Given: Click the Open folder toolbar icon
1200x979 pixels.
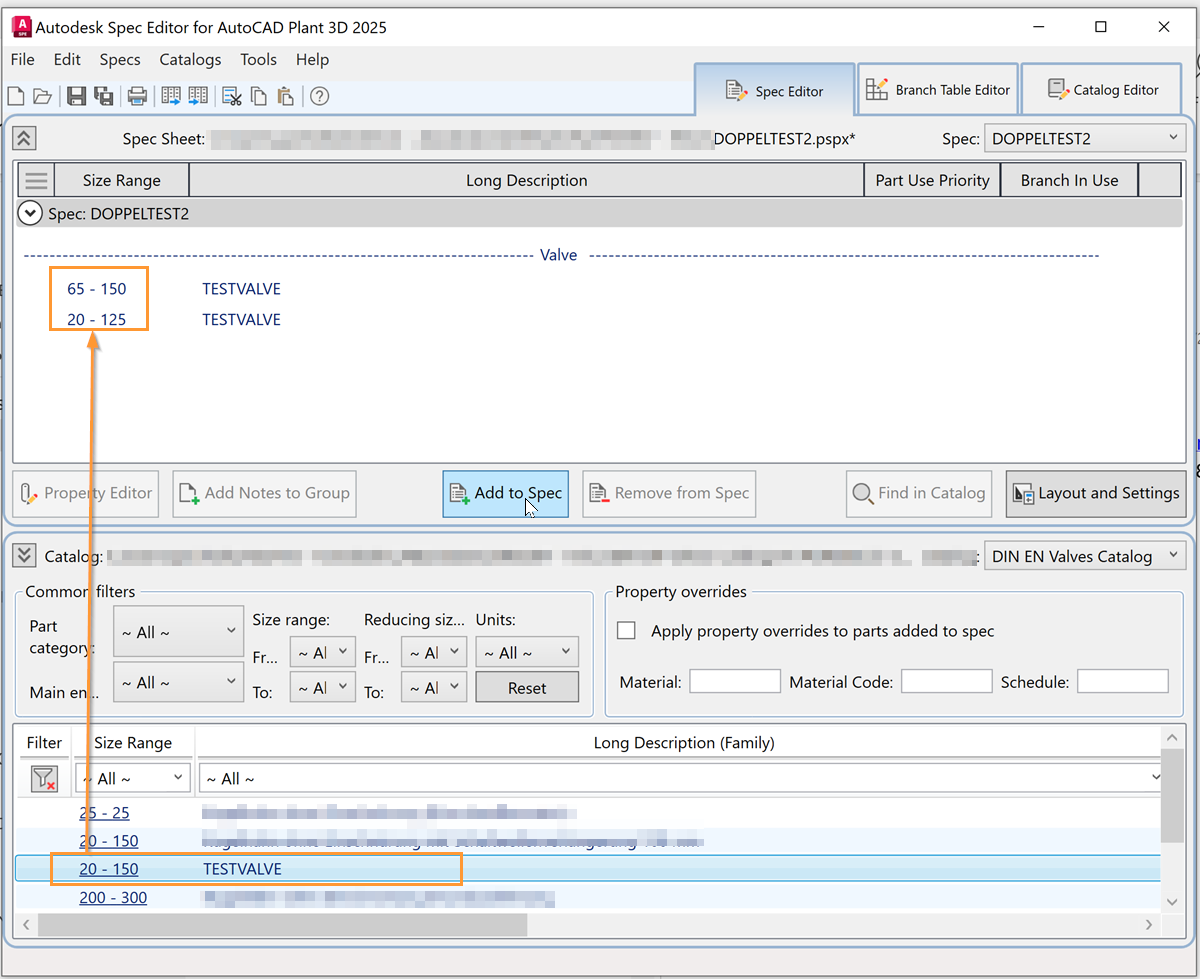Looking at the screenshot, I should click(42, 96).
